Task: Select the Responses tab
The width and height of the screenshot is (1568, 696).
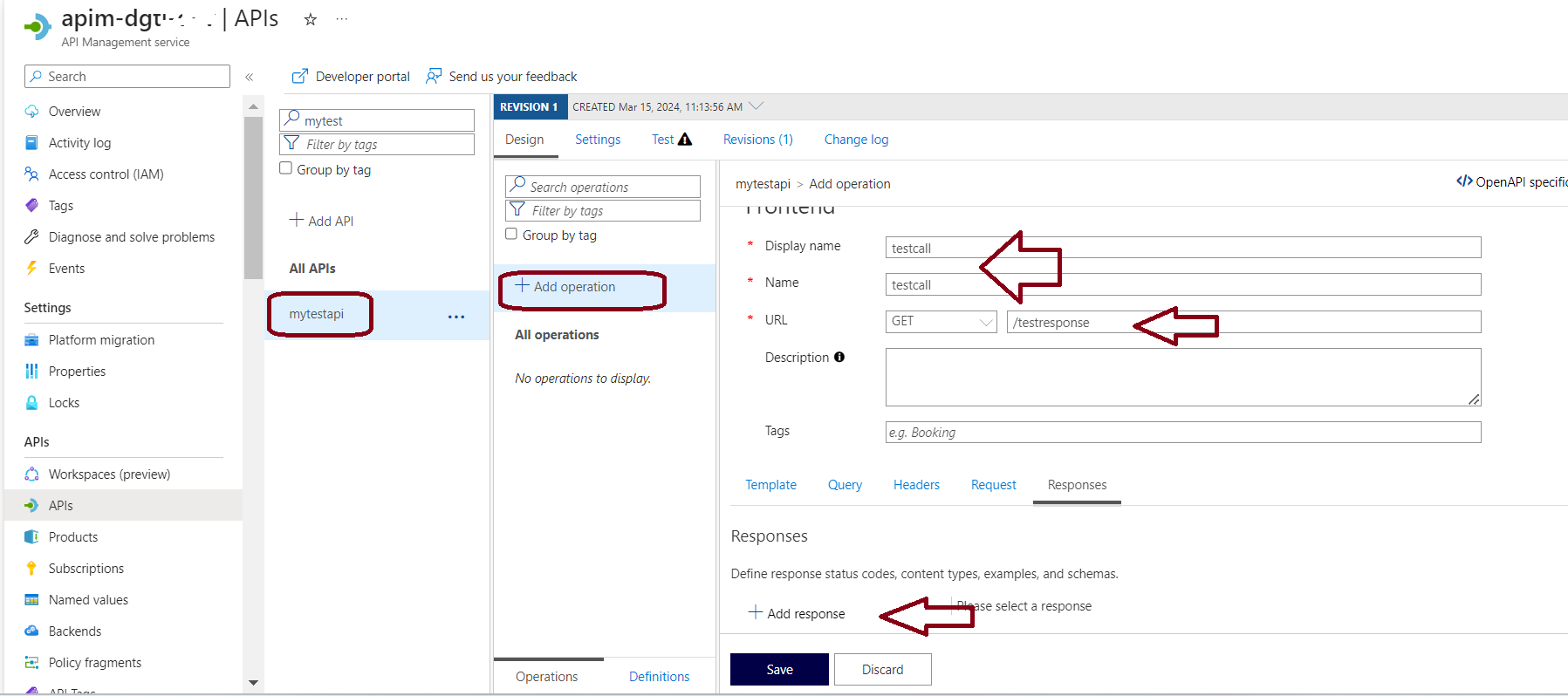Action: click(x=1077, y=485)
